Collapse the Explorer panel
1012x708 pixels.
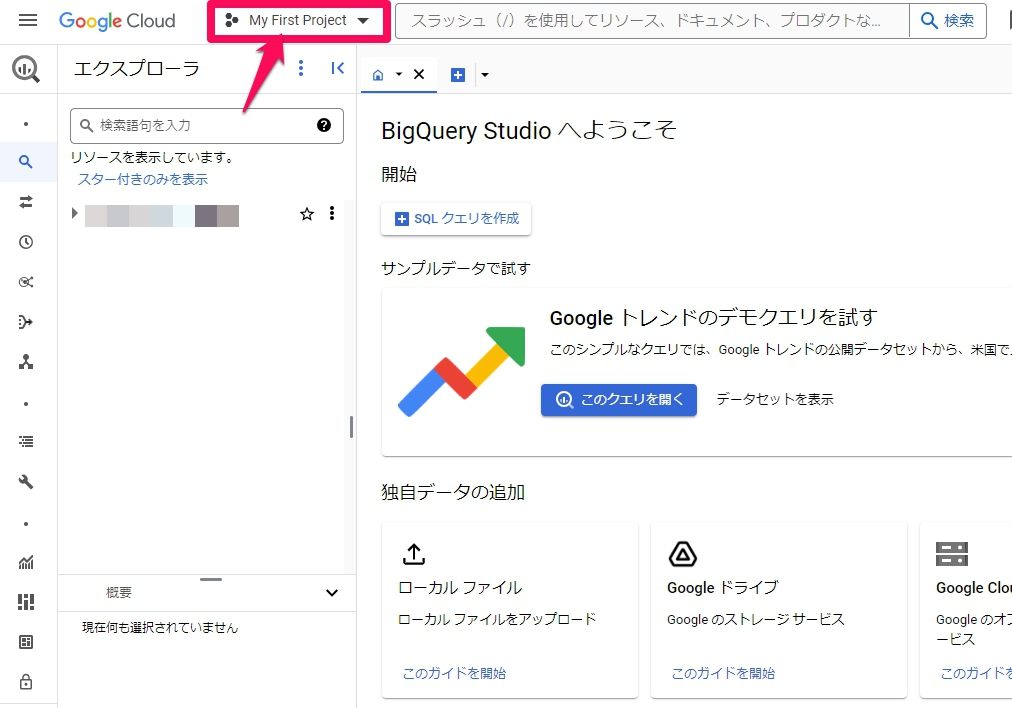(x=337, y=68)
